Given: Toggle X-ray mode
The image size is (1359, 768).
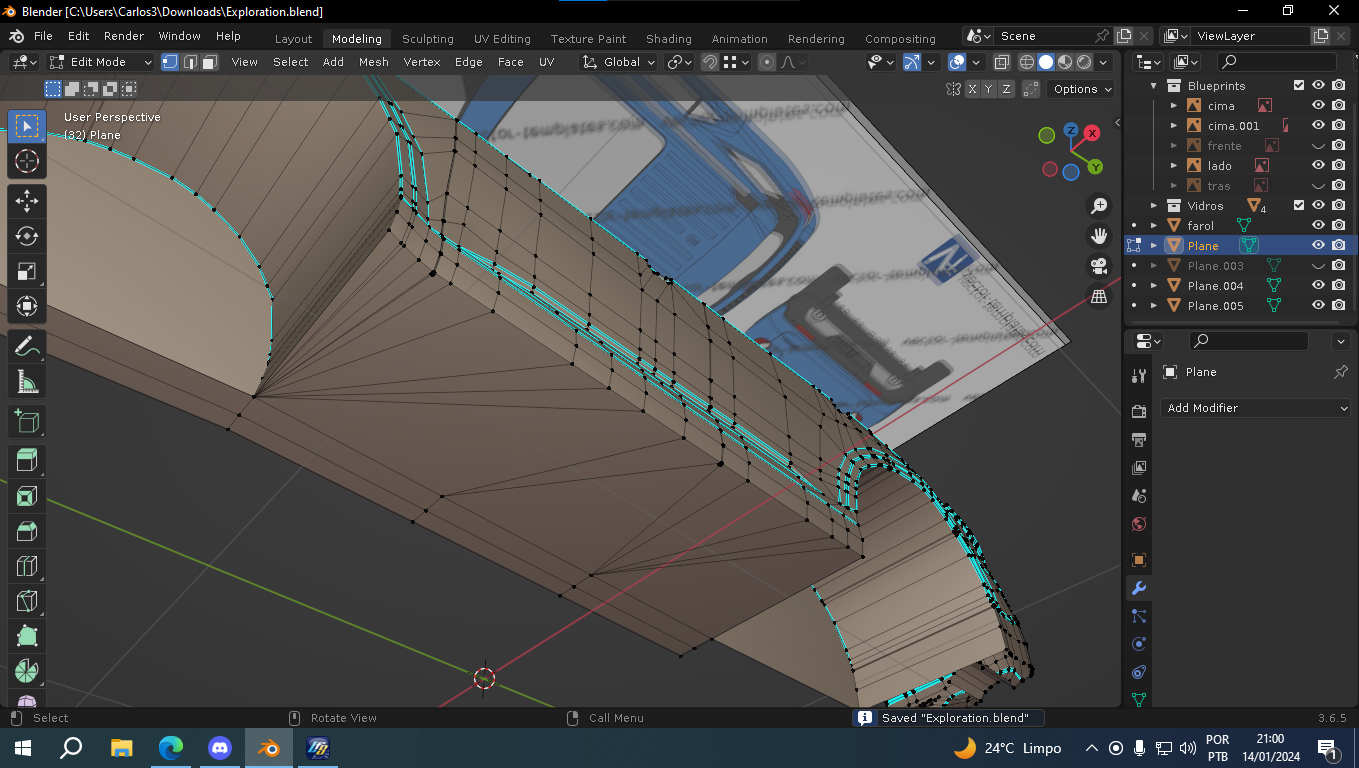Looking at the screenshot, I should pos(1002,62).
